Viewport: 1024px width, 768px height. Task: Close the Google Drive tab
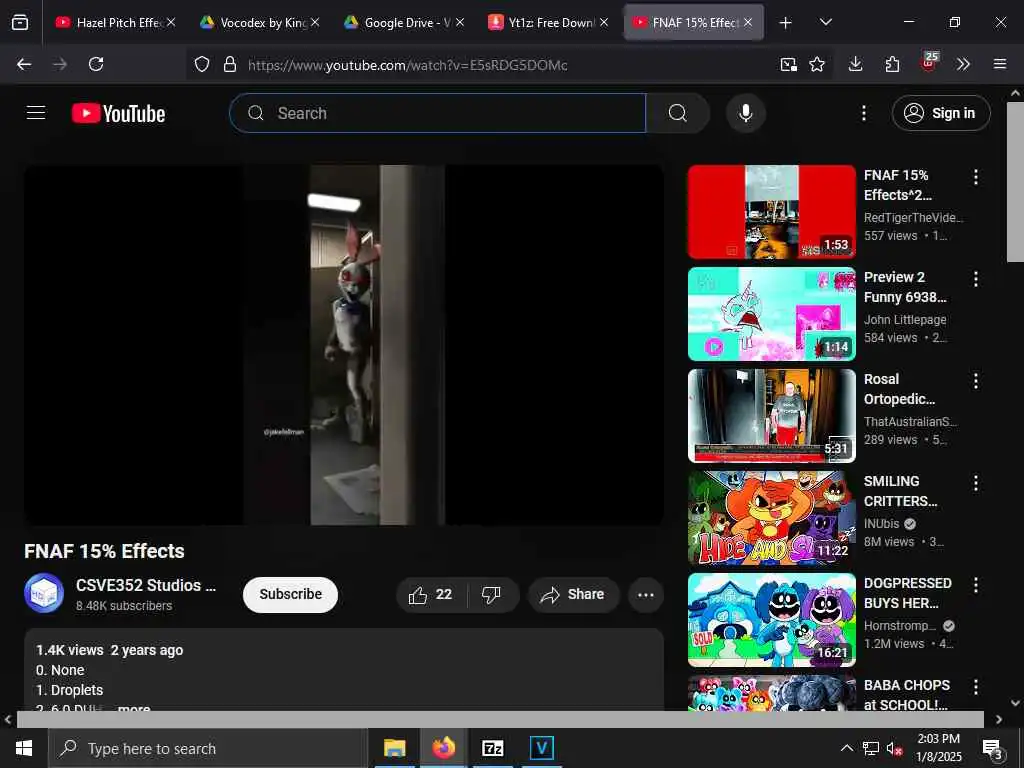pyautogui.click(x=460, y=22)
